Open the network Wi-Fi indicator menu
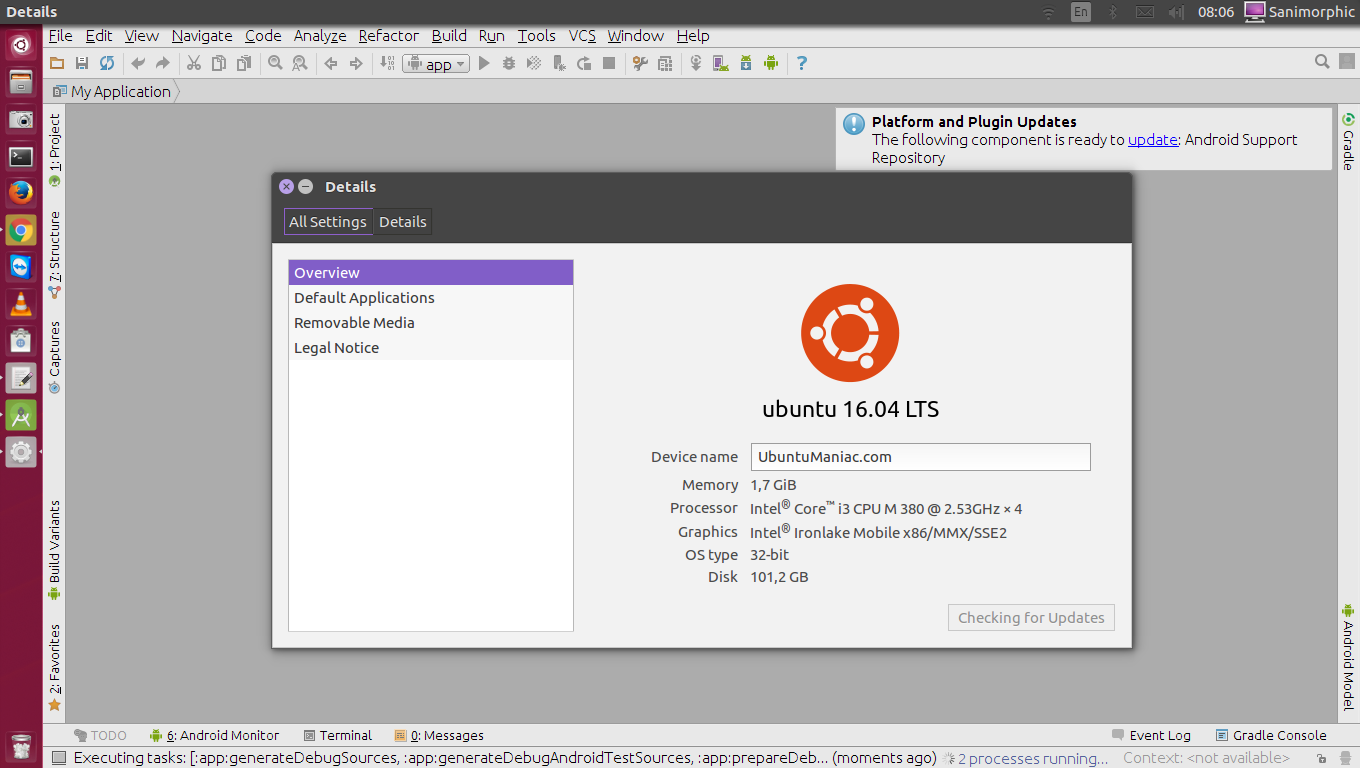The image size is (1360, 768). pyautogui.click(x=1048, y=12)
